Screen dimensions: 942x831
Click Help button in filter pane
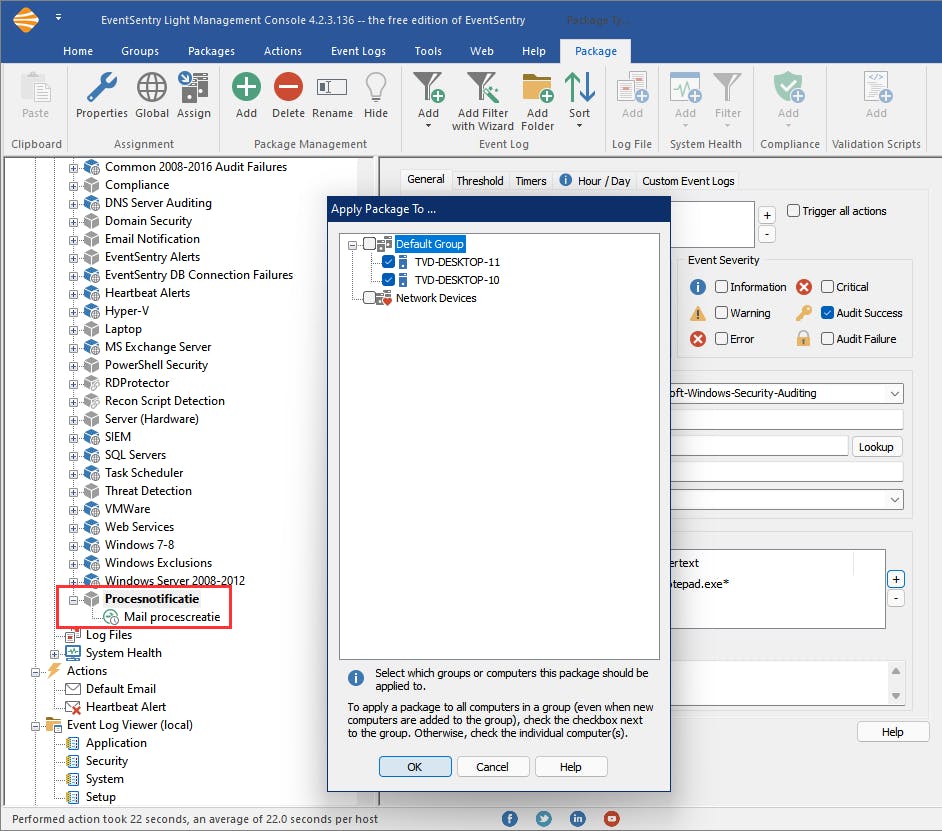[892, 731]
